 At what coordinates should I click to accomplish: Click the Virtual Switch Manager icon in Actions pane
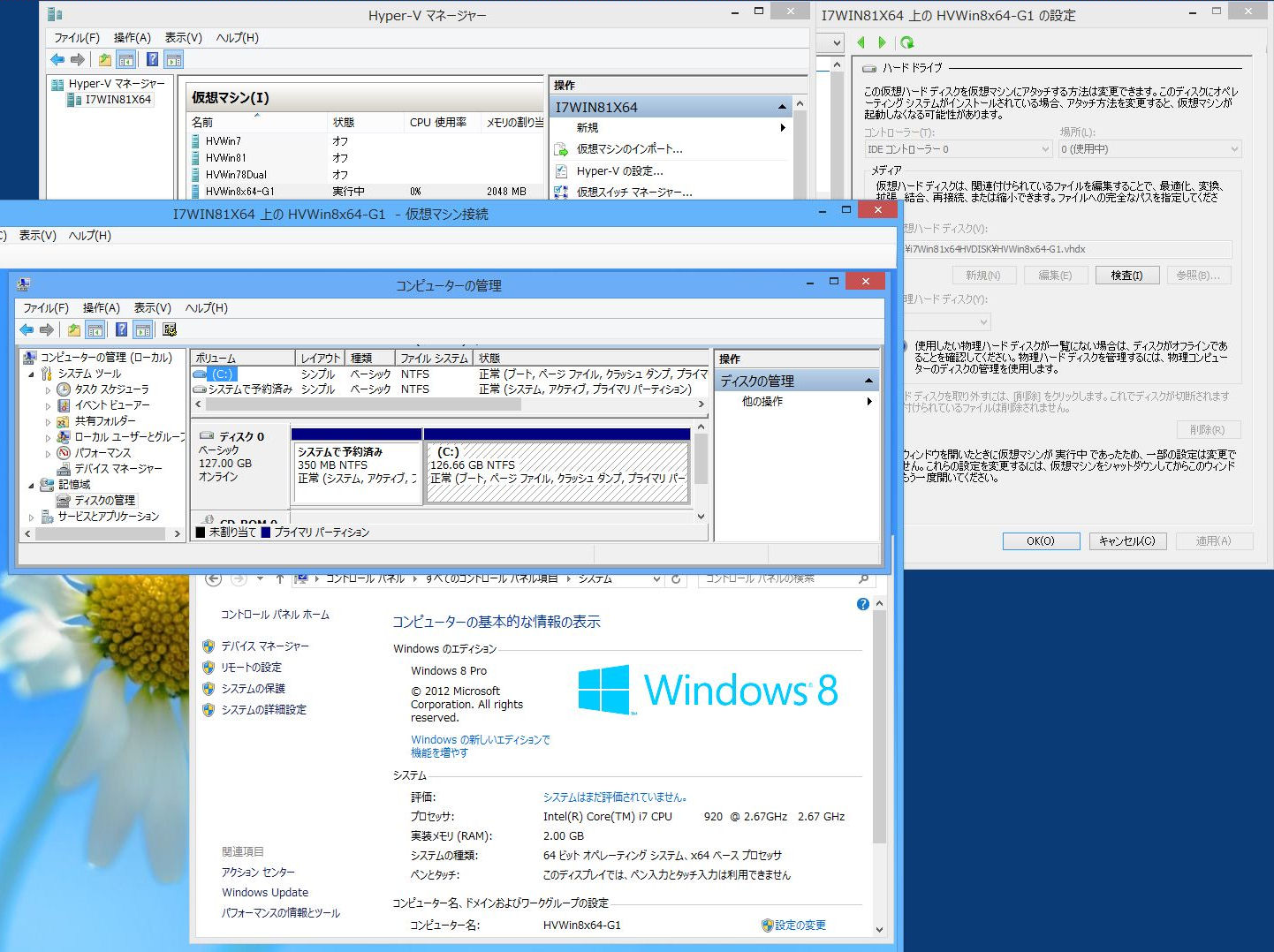tap(561, 192)
